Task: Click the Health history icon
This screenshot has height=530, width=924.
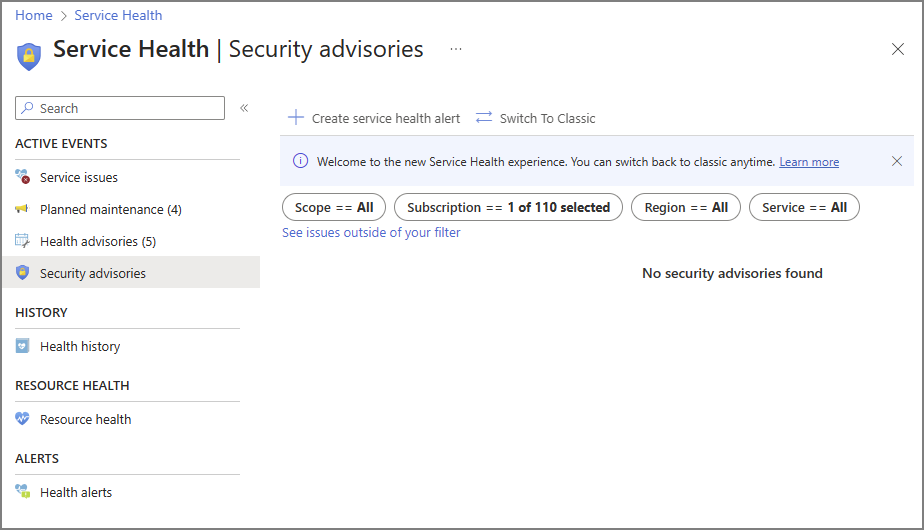Action: coord(22,345)
